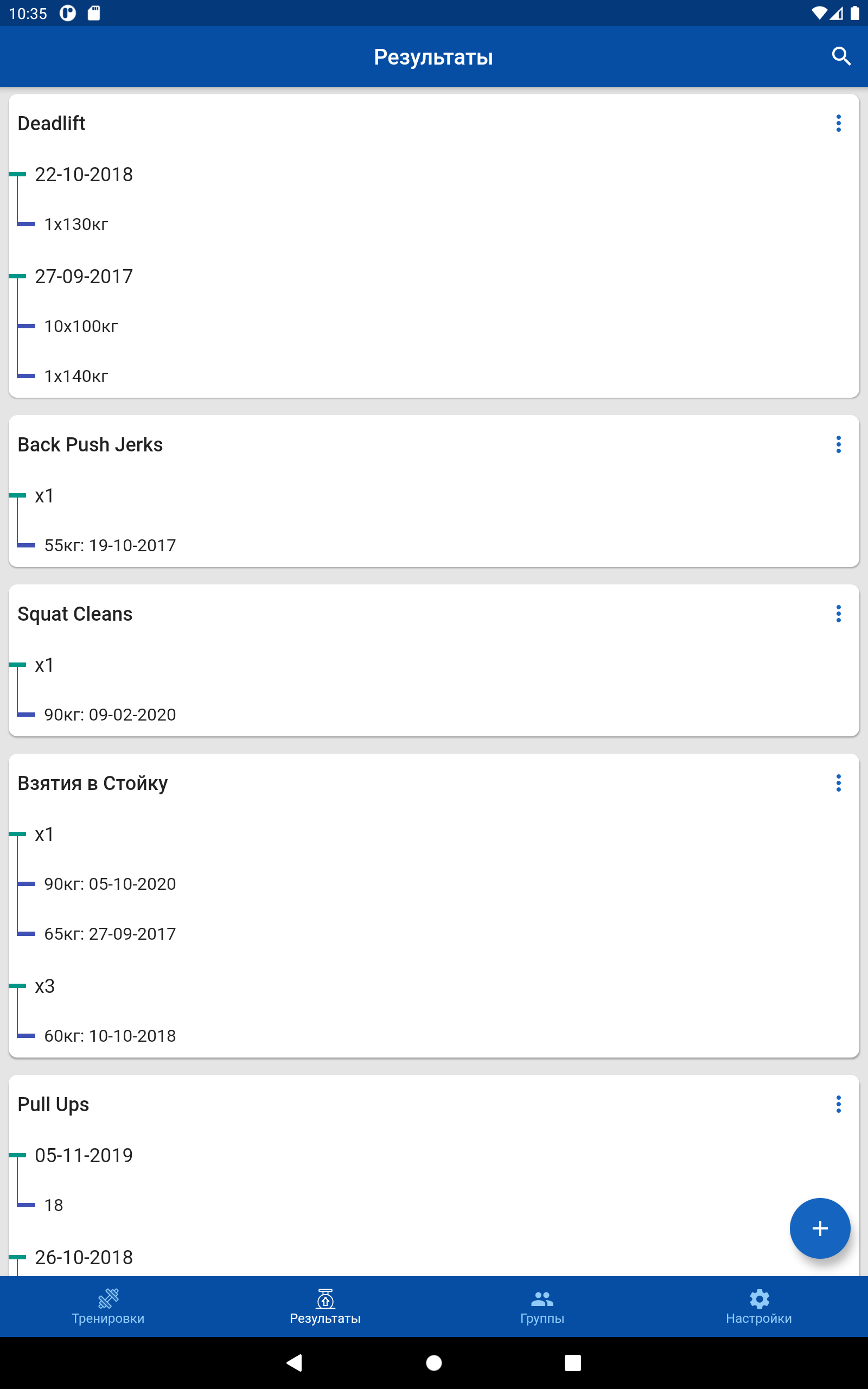The height and width of the screenshot is (1389, 868).
Task: Select the x3 group in Взятия в Стойку
Action: pos(45,986)
